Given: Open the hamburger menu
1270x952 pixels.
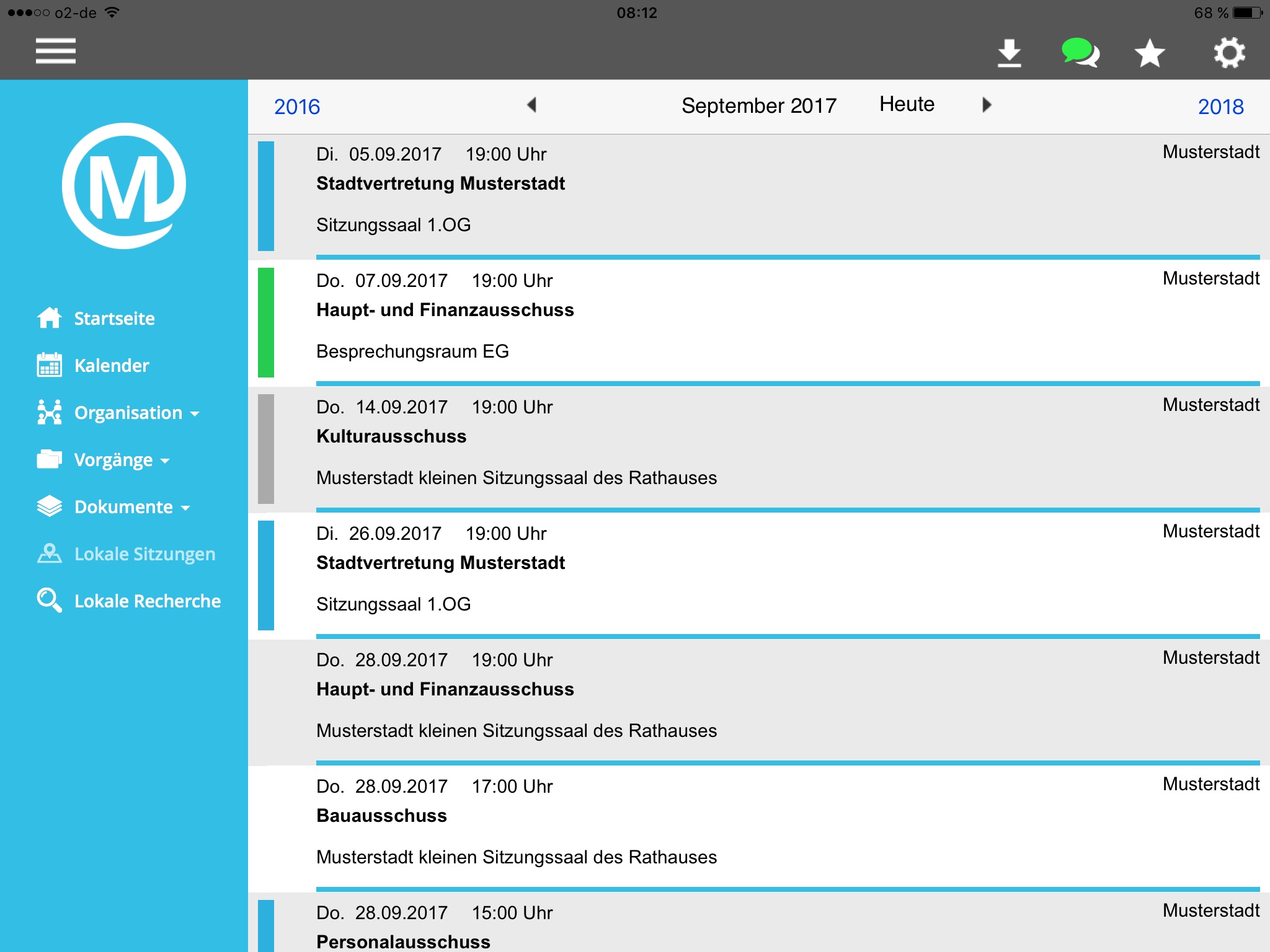Looking at the screenshot, I should tap(56, 51).
